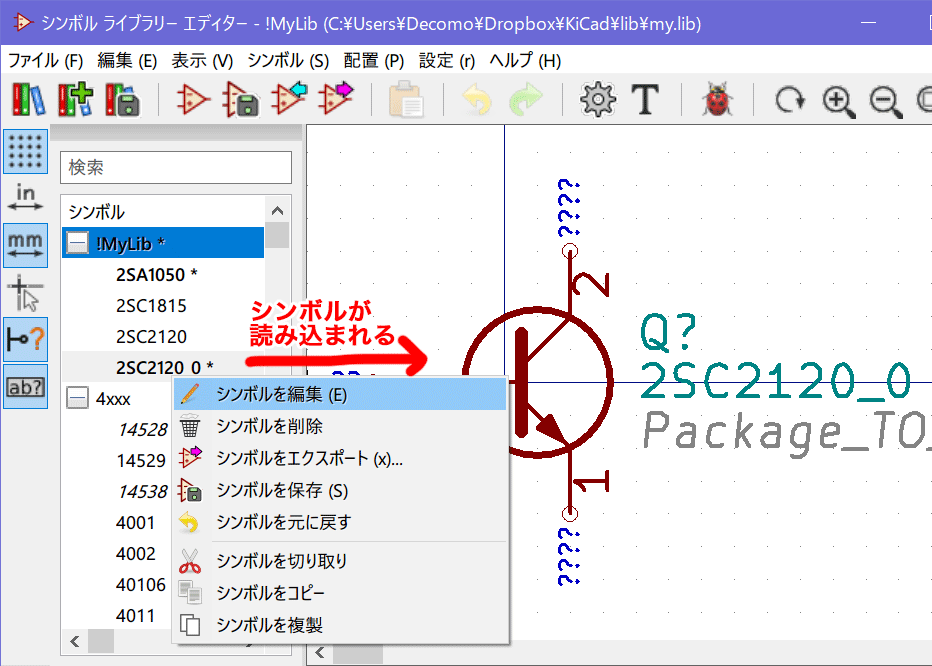Collapse the !MyLib library tree node

coord(78,243)
